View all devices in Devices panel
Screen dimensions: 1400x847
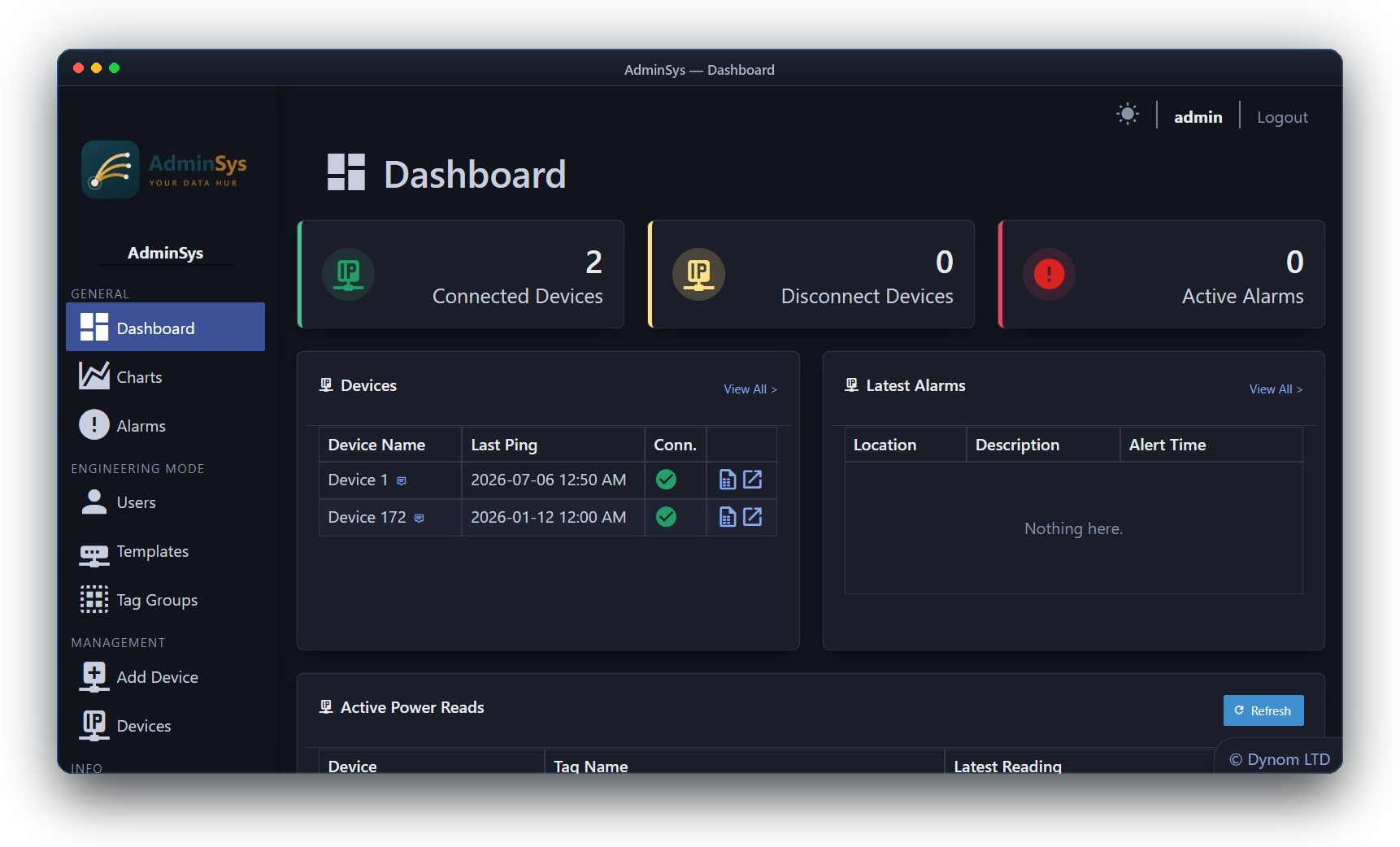(x=750, y=389)
